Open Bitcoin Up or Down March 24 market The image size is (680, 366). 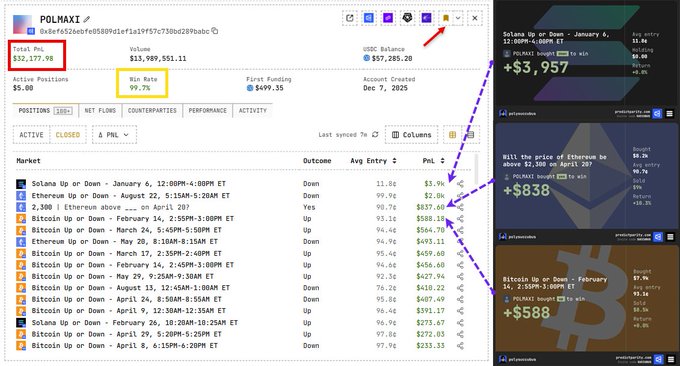click(126, 230)
